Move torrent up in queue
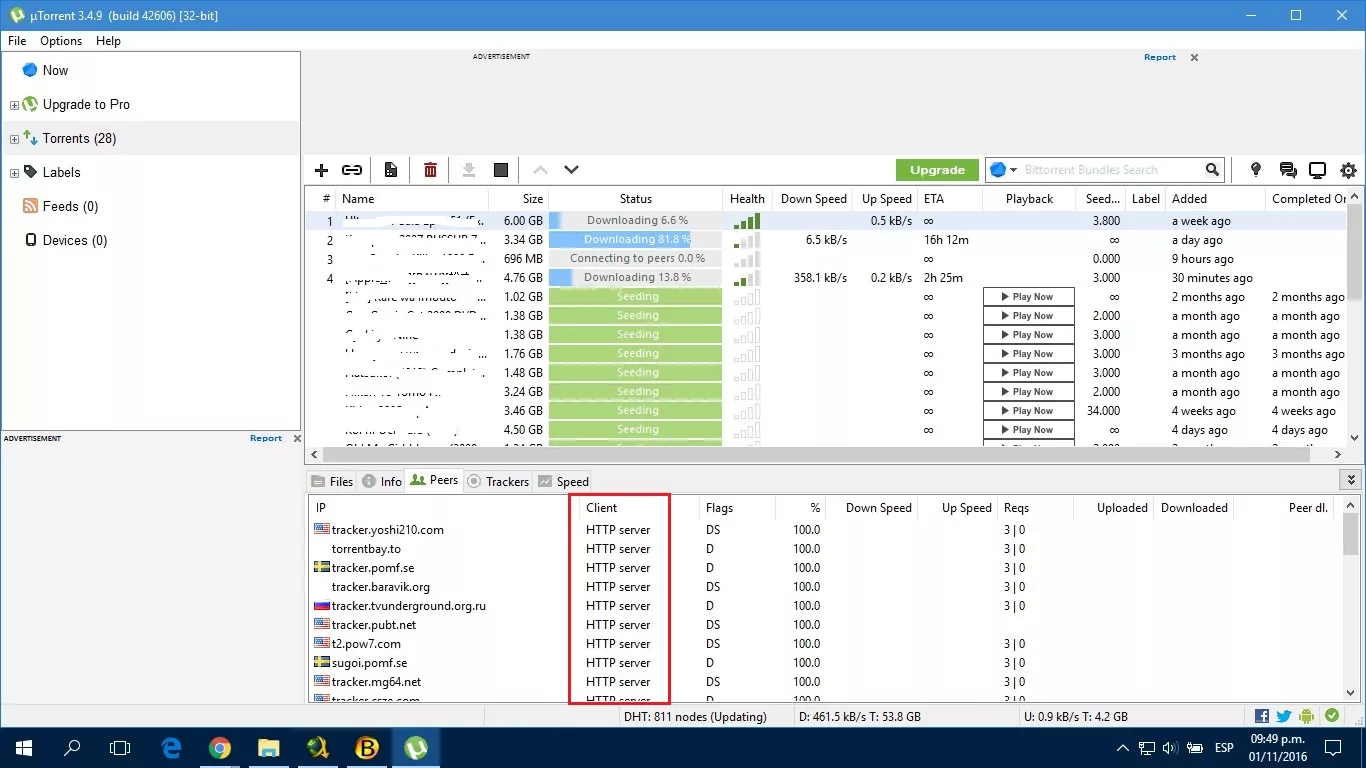Image resolution: width=1366 pixels, height=768 pixels. coord(540,170)
